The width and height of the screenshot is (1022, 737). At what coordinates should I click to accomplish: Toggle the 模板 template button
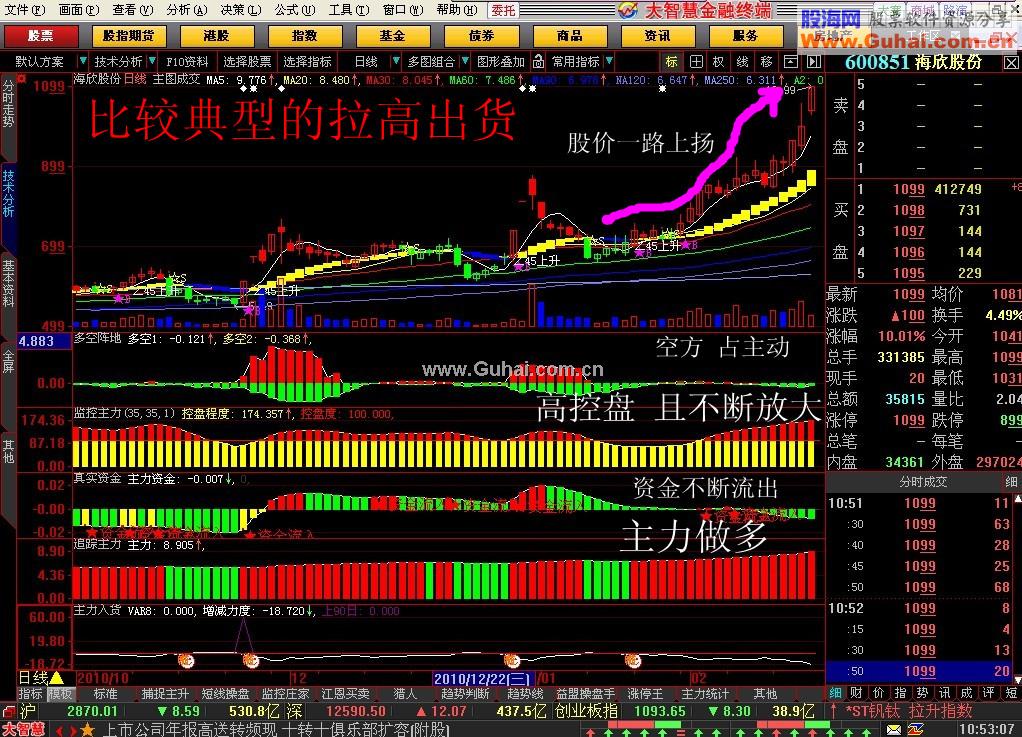tap(60, 694)
